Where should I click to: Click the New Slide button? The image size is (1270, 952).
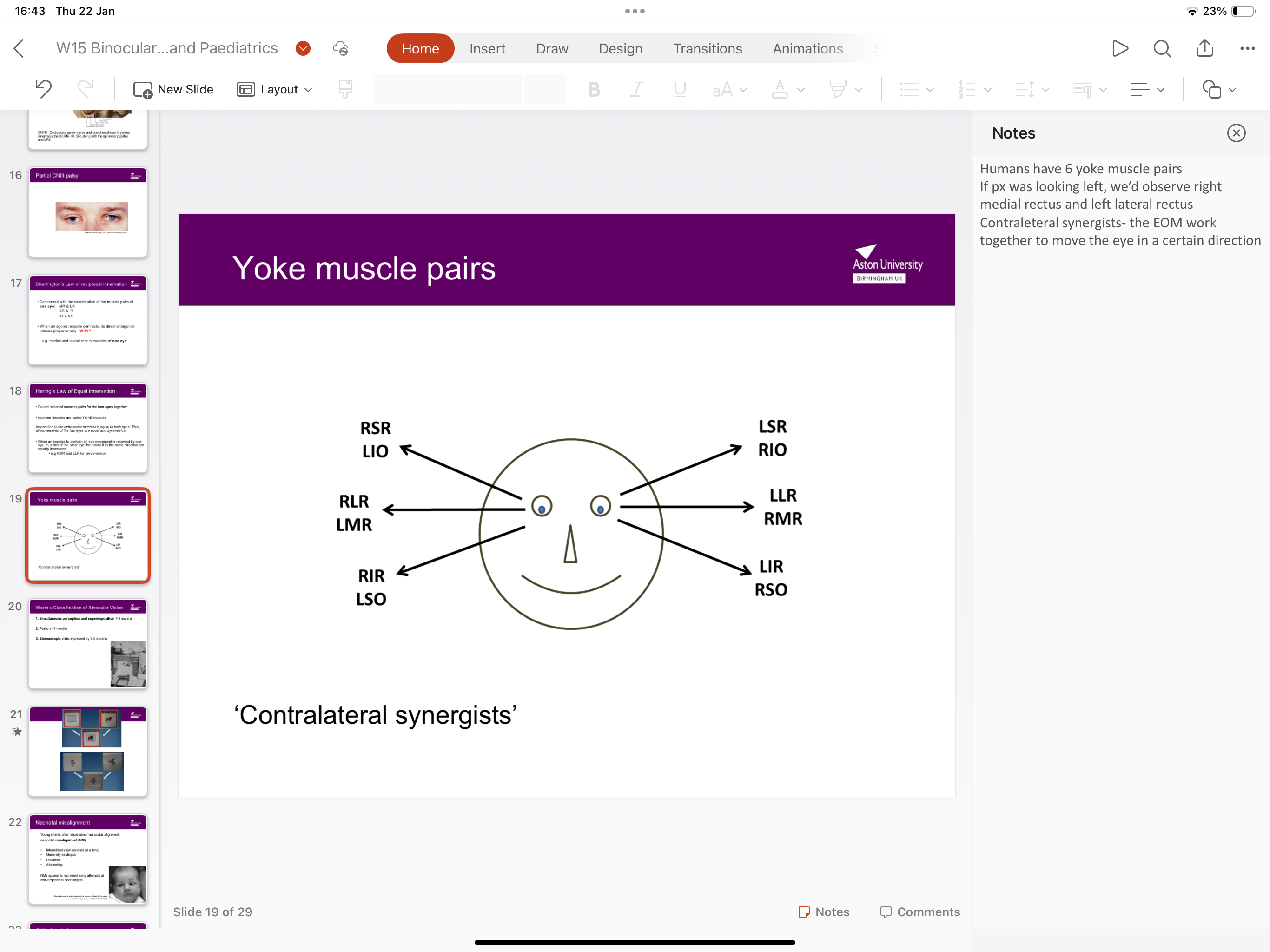tap(173, 89)
